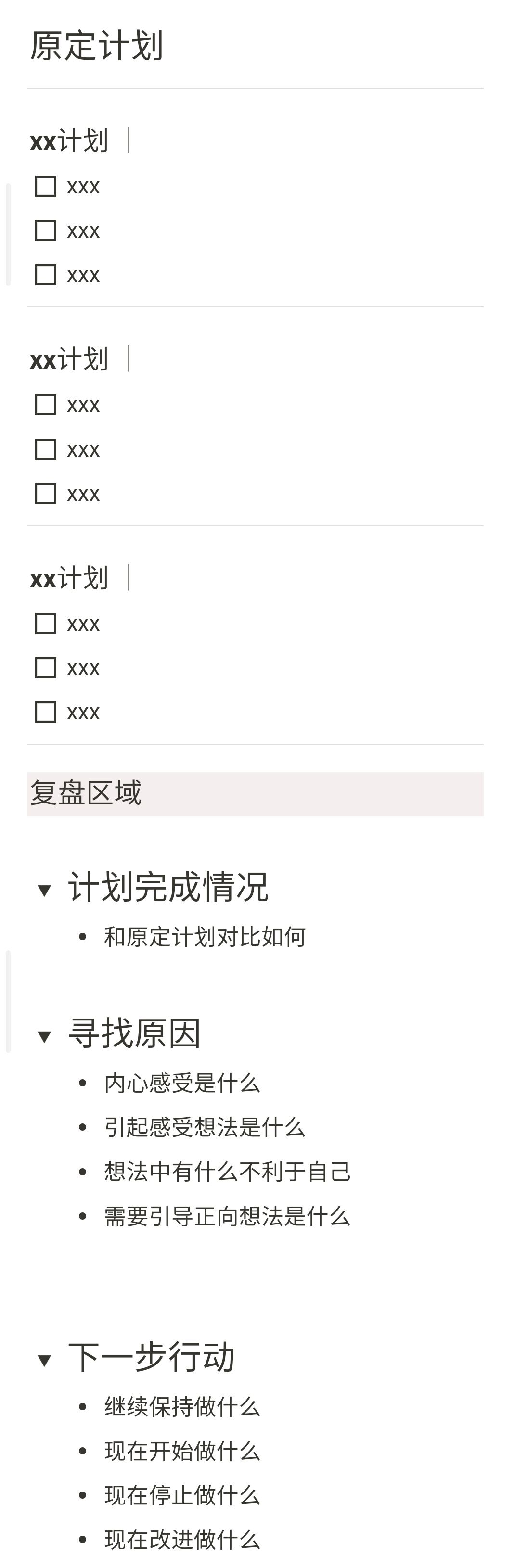Mark first xxx checkbox in third plan
Viewport: 515px width, 1568px height.
click(x=46, y=624)
